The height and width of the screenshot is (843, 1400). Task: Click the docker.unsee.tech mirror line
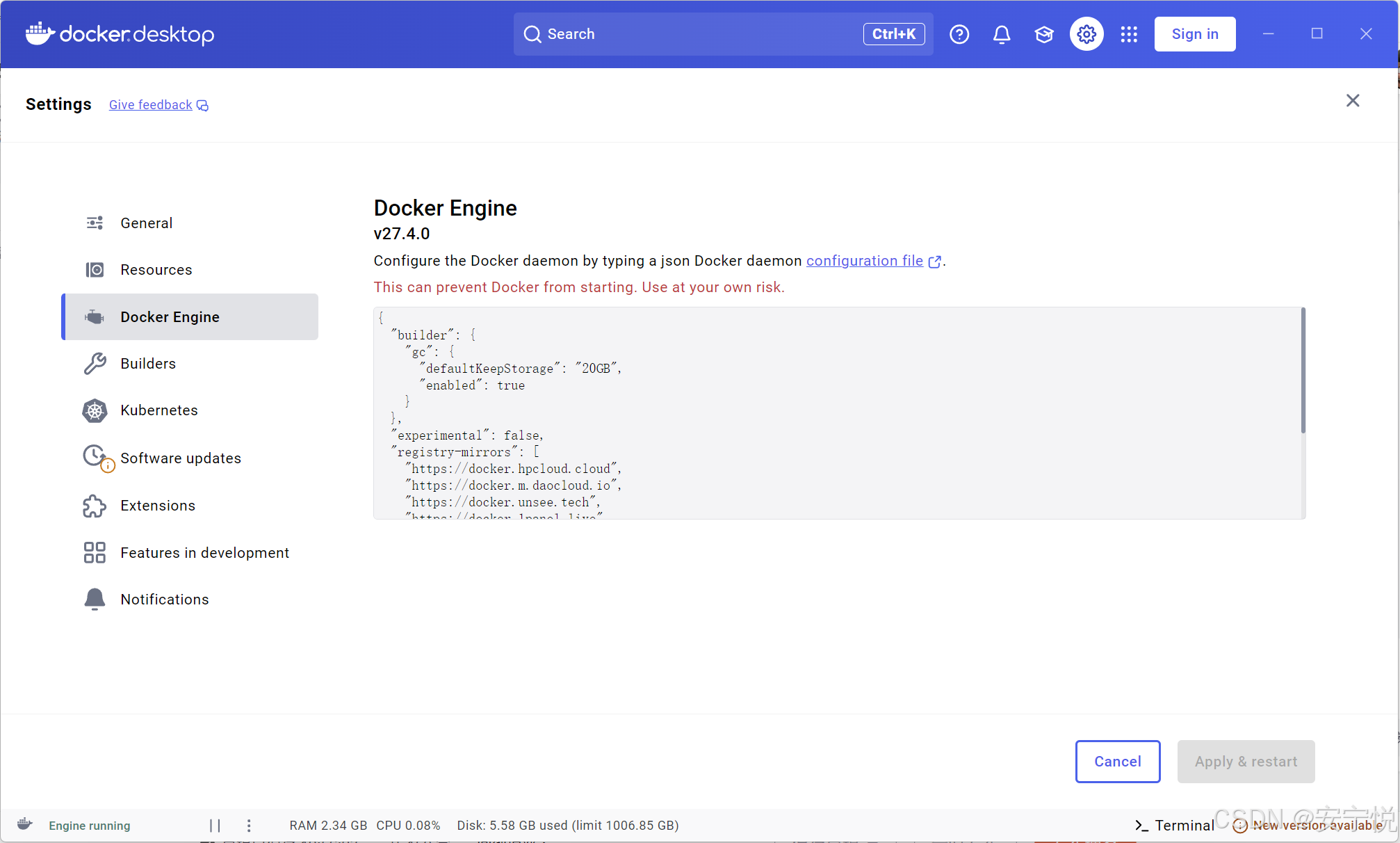tap(503, 502)
